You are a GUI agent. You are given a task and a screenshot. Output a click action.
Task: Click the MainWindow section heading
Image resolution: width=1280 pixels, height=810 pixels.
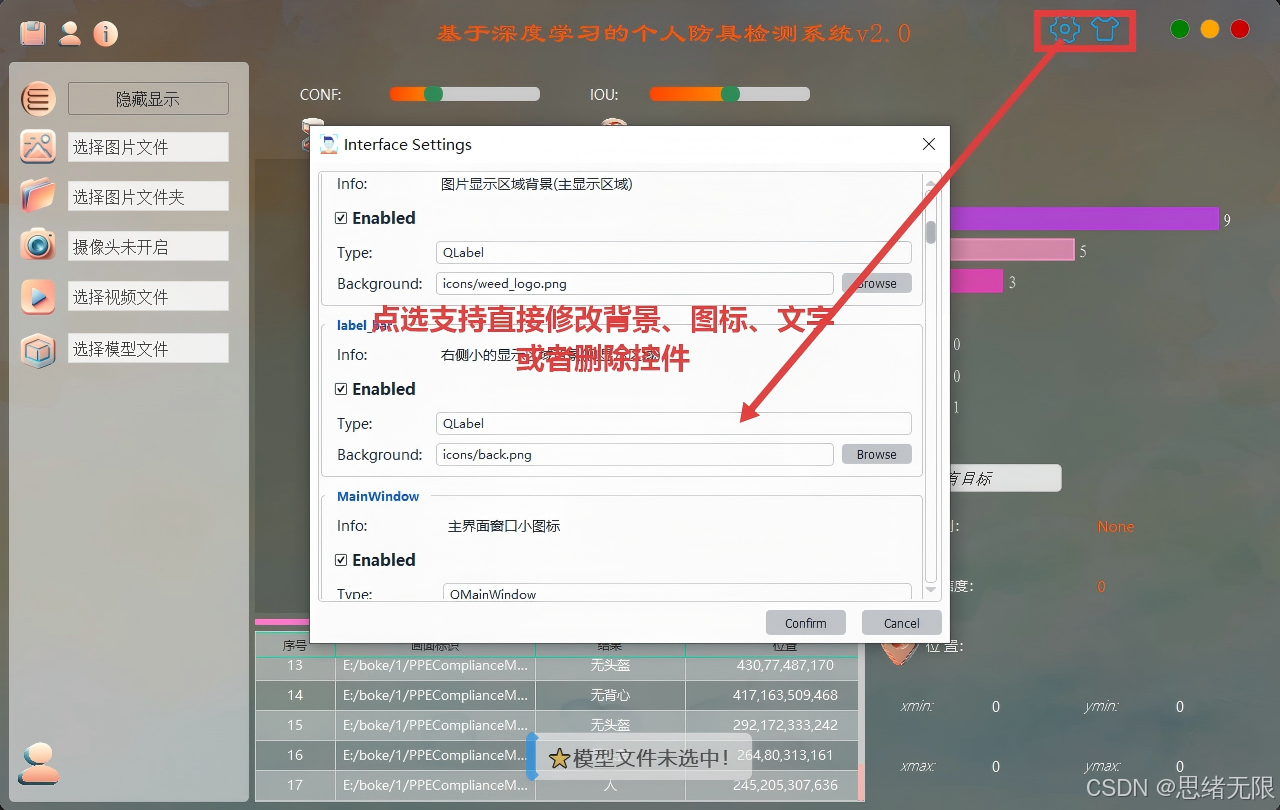(378, 496)
